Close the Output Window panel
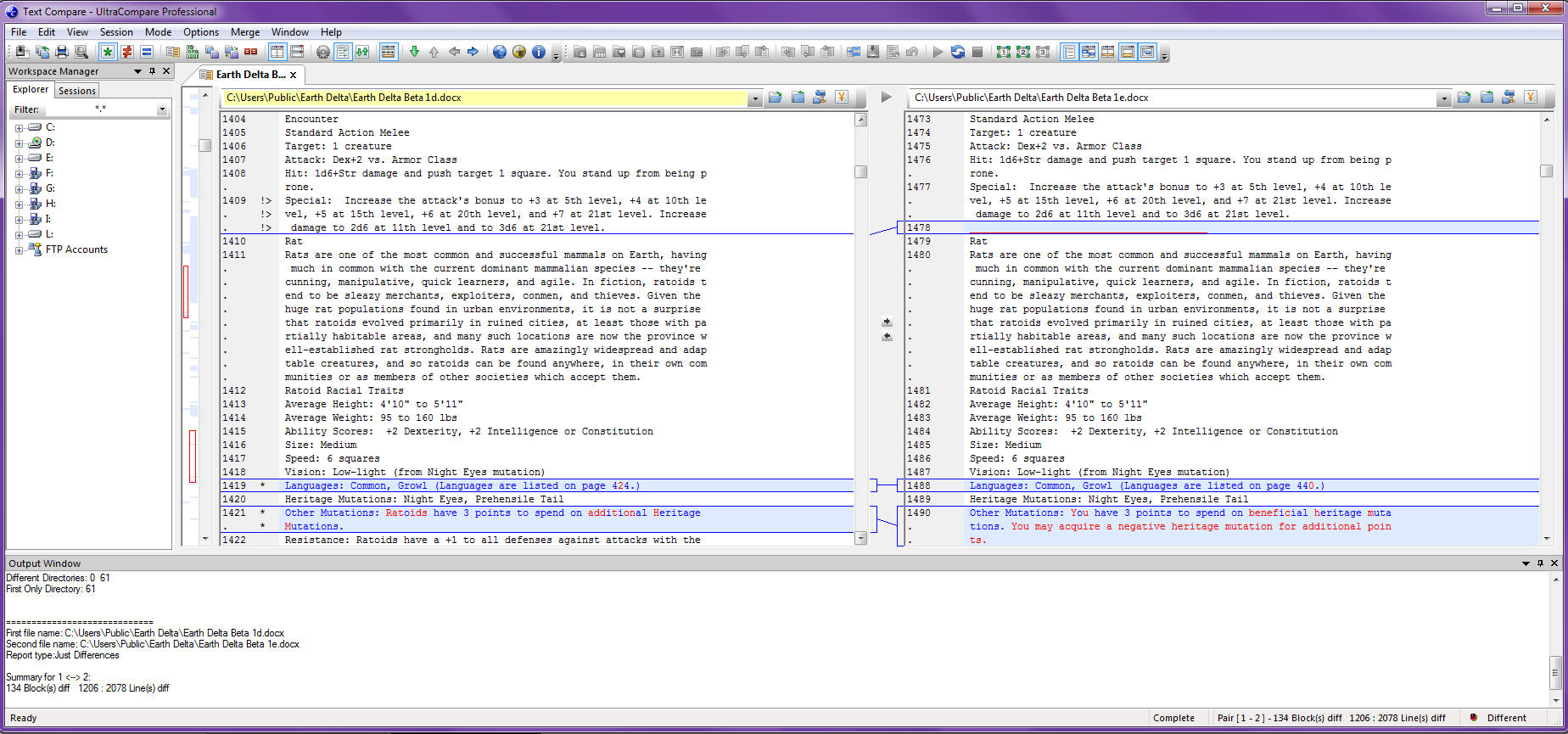Image resolution: width=1568 pixels, height=734 pixels. [x=1554, y=563]
